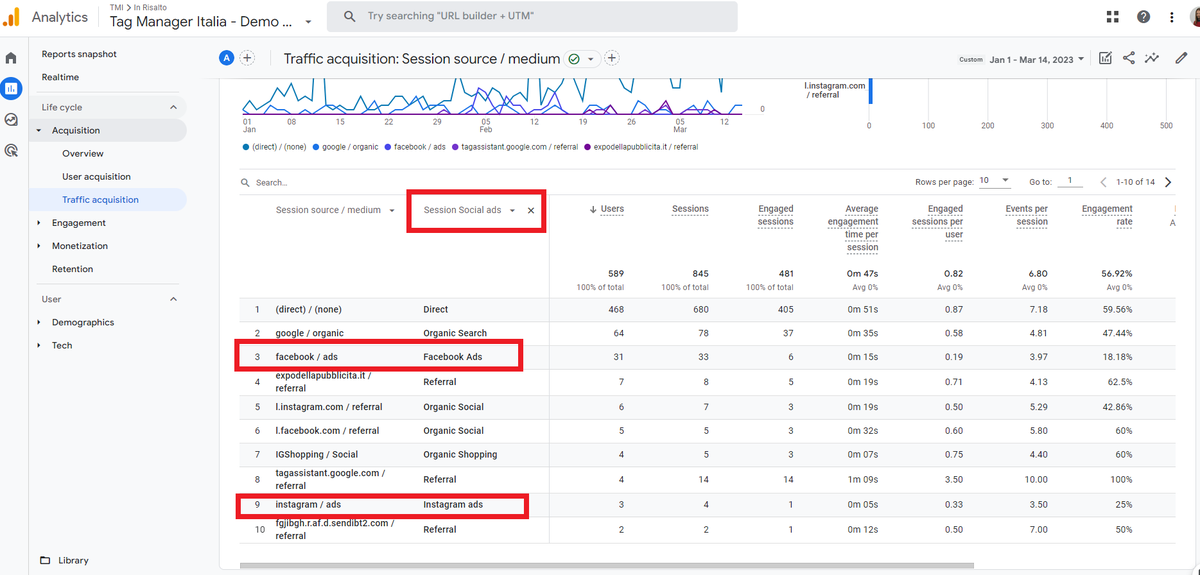Open Reports snapshot
1200x575 pixels.
point(79,54)
